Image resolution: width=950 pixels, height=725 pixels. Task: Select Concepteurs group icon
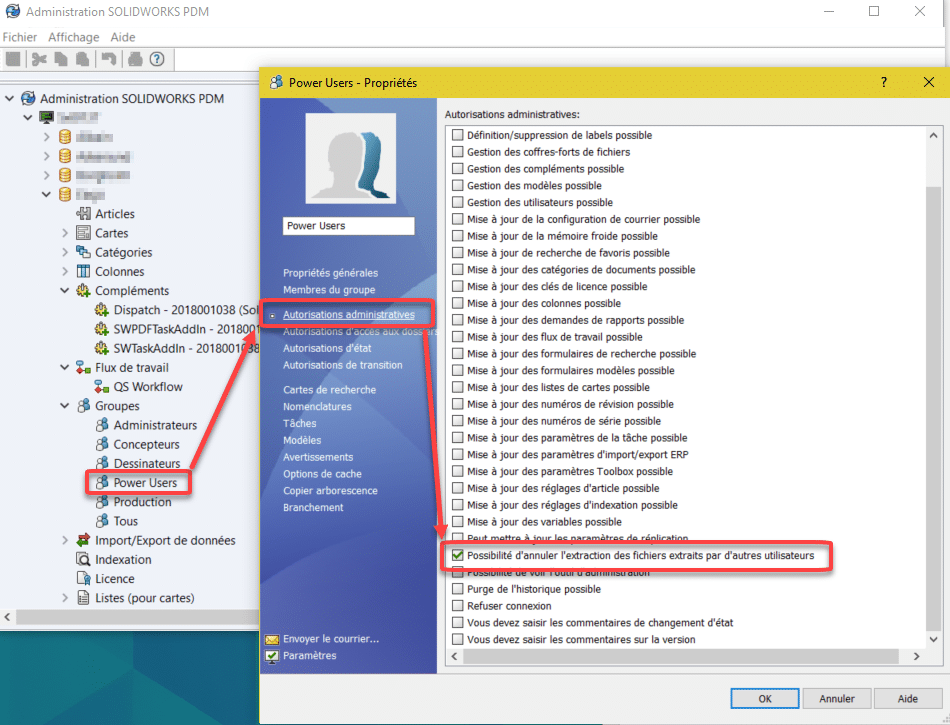[102, 445]
